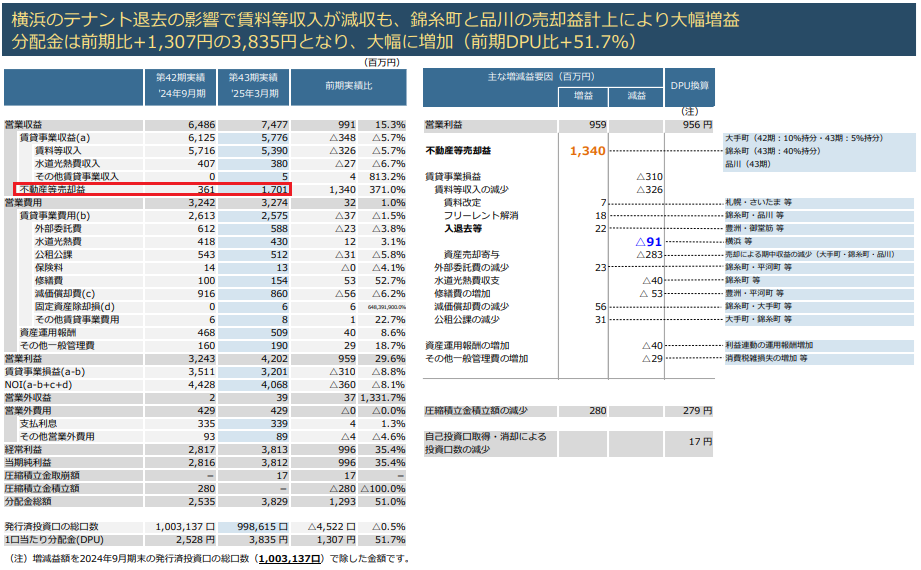The width and height of the screenshot is (921, 570).
Task: Click the 営業外収益 row label
Action: (28, 397)
